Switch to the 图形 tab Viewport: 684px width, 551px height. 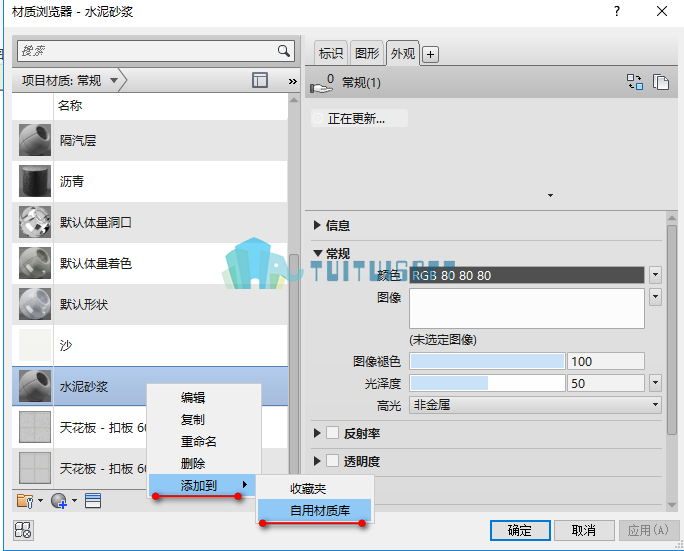coord(367,54)
